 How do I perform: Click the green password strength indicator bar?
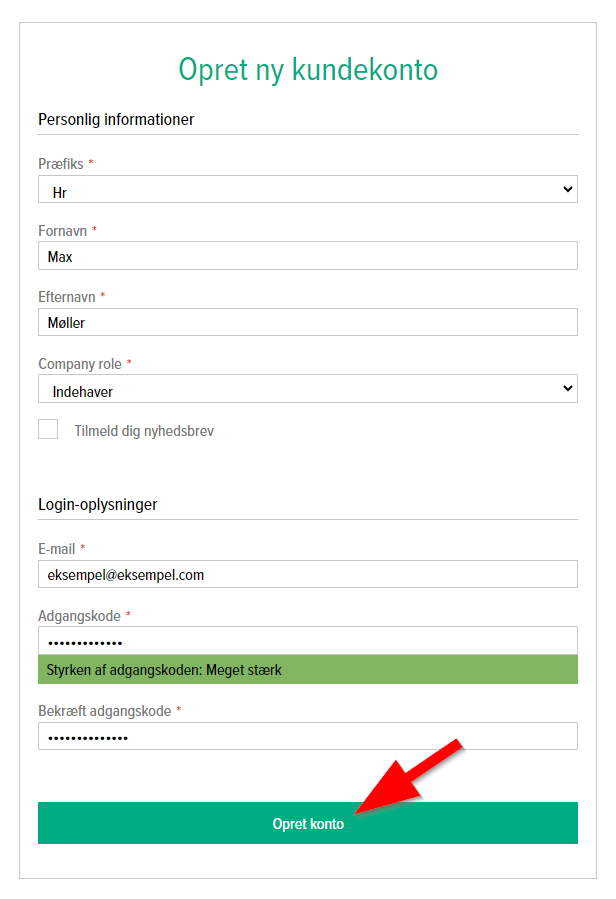pos(307,670)
